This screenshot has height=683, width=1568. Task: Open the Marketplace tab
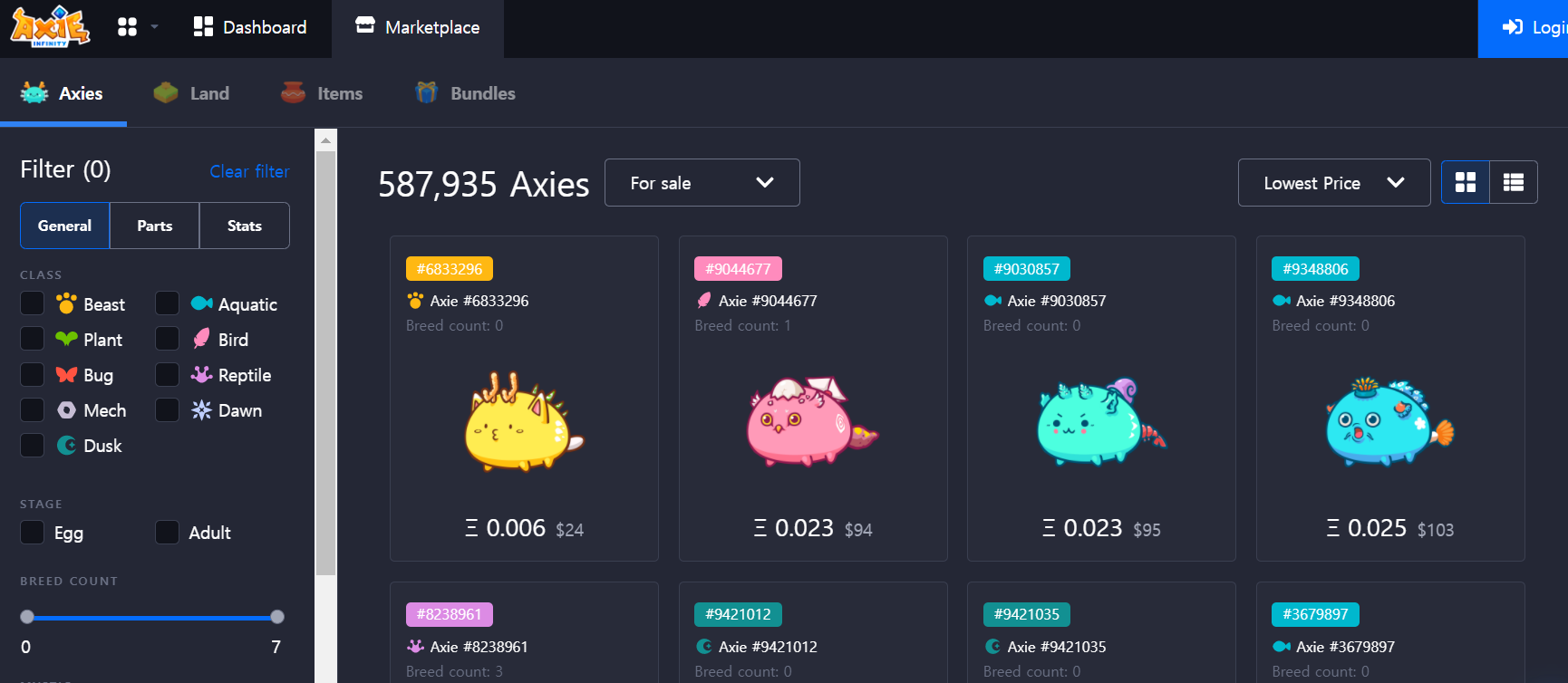coord(418,27)
